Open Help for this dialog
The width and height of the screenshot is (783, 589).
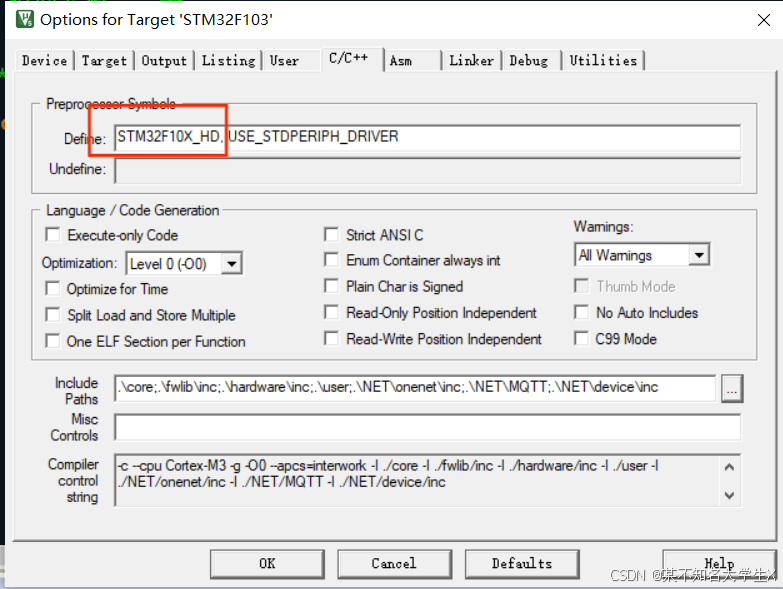[719, 564]
